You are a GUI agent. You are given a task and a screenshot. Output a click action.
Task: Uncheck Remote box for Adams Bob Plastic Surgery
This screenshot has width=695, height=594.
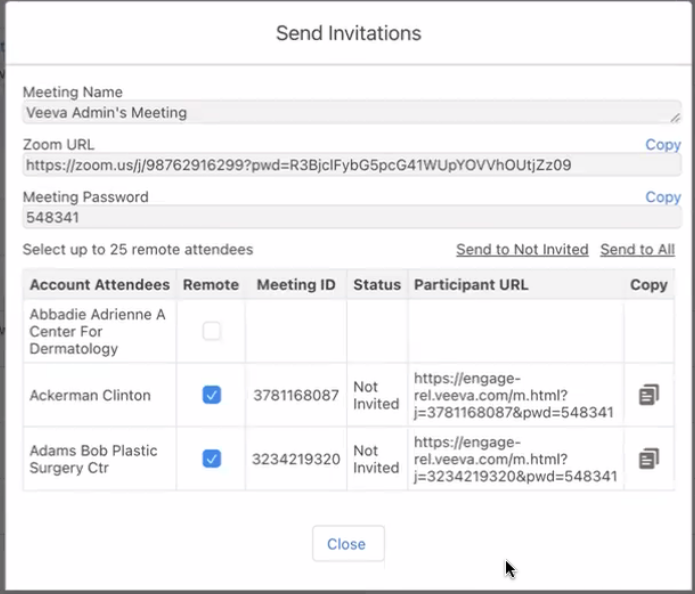tap(211, 459)
